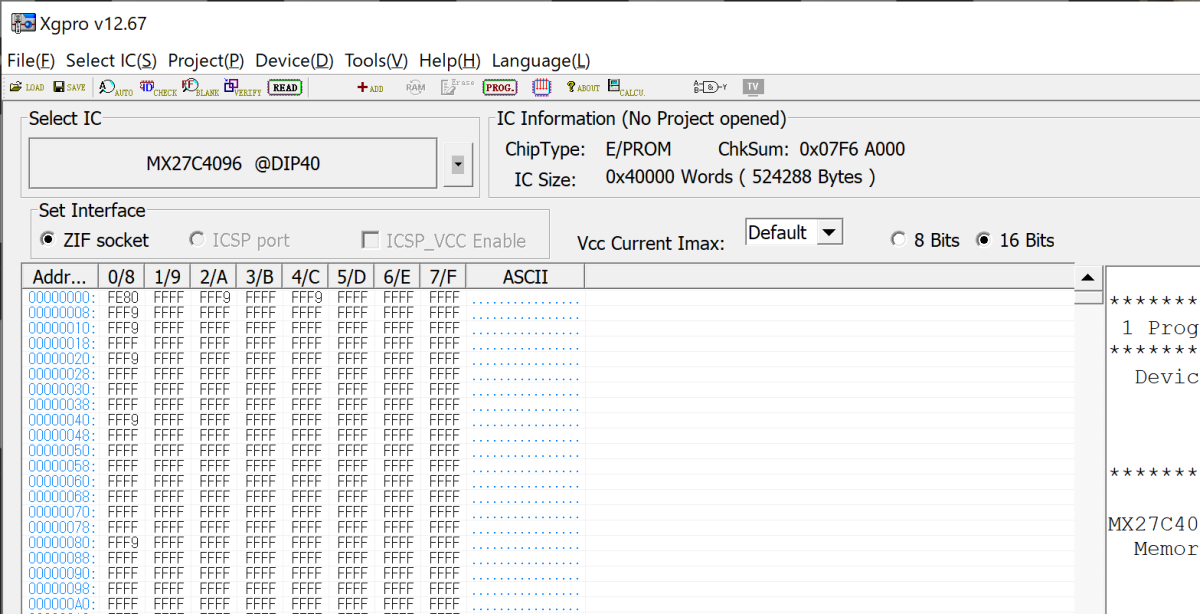Open the Language menu
The image size is (1200, 614).
click(541, 60)
